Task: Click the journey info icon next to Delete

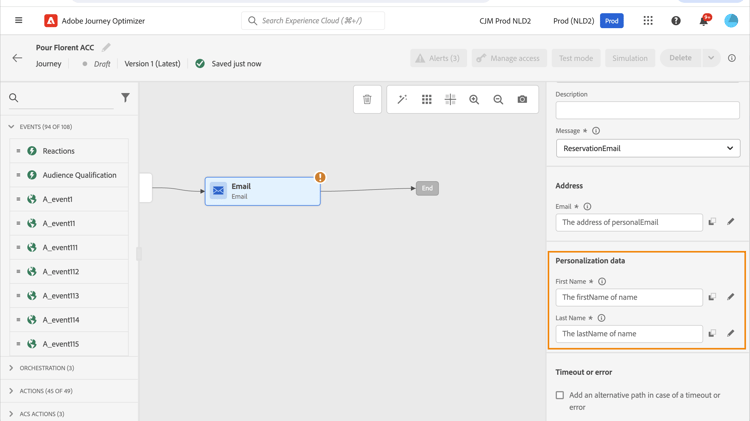Action: (732, 58)
